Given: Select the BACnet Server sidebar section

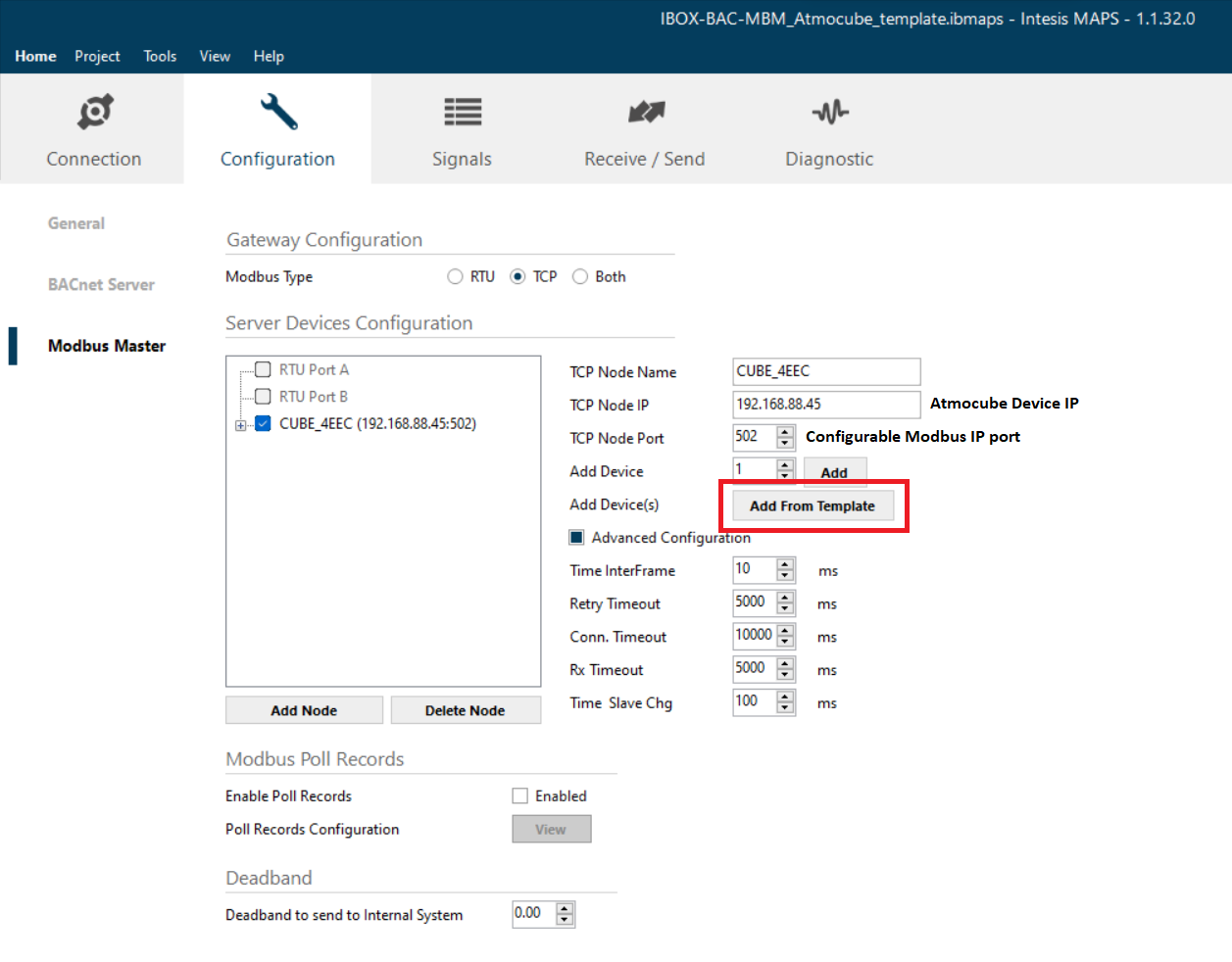Looking at the screenshot, I should click(99, 284).
